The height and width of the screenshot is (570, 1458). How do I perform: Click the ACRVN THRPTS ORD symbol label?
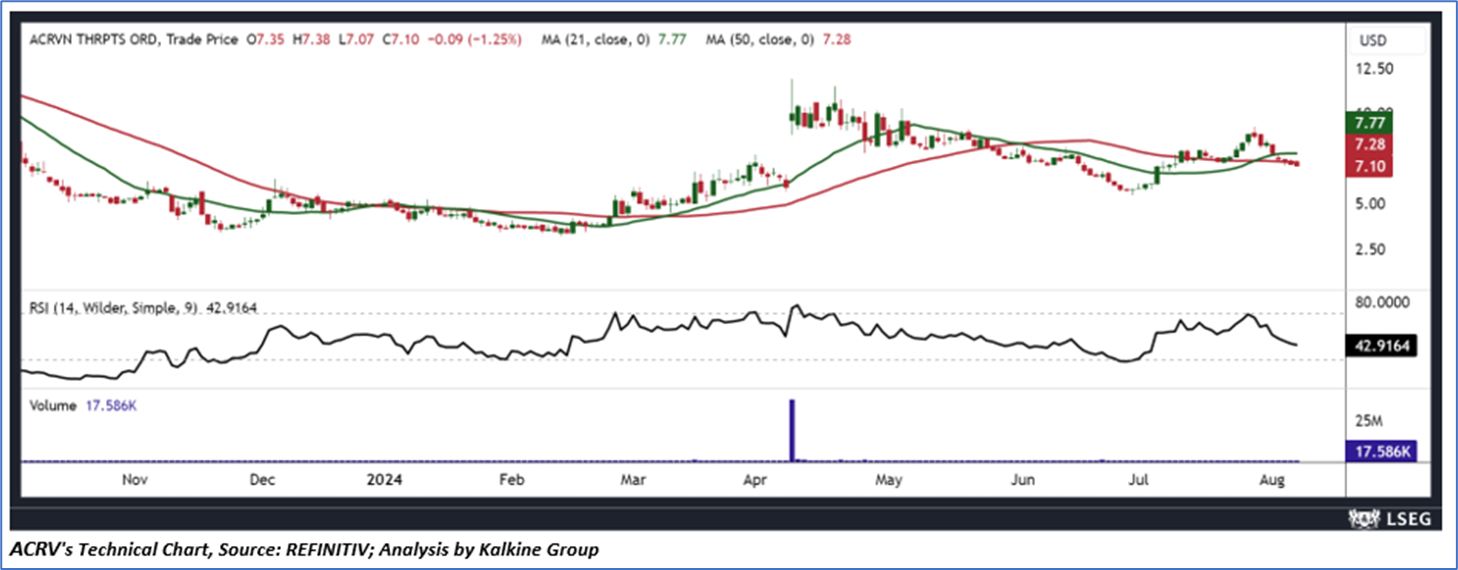click(x=91, y=39)
